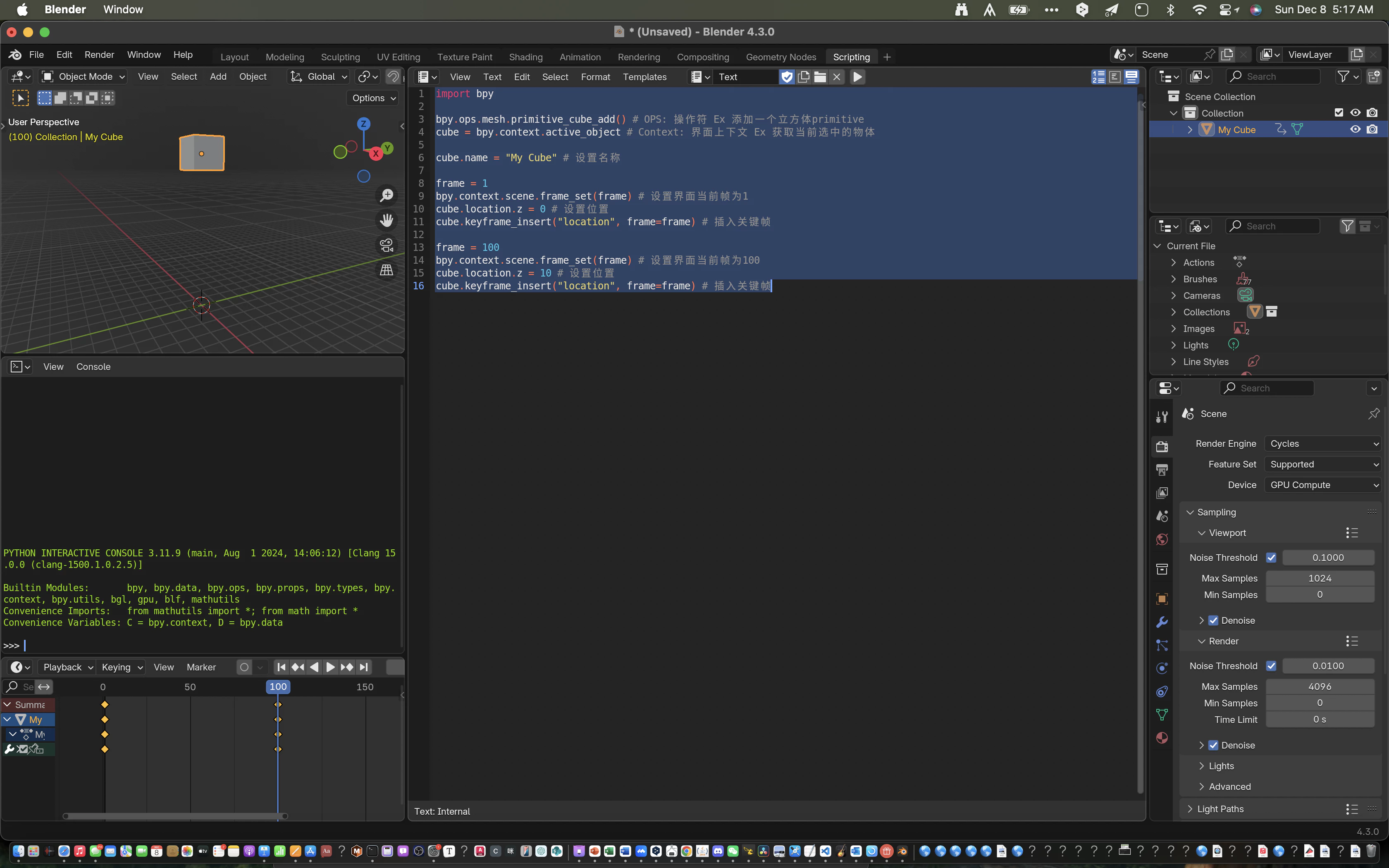Open the Output properties tab icon

(1162, 470)
